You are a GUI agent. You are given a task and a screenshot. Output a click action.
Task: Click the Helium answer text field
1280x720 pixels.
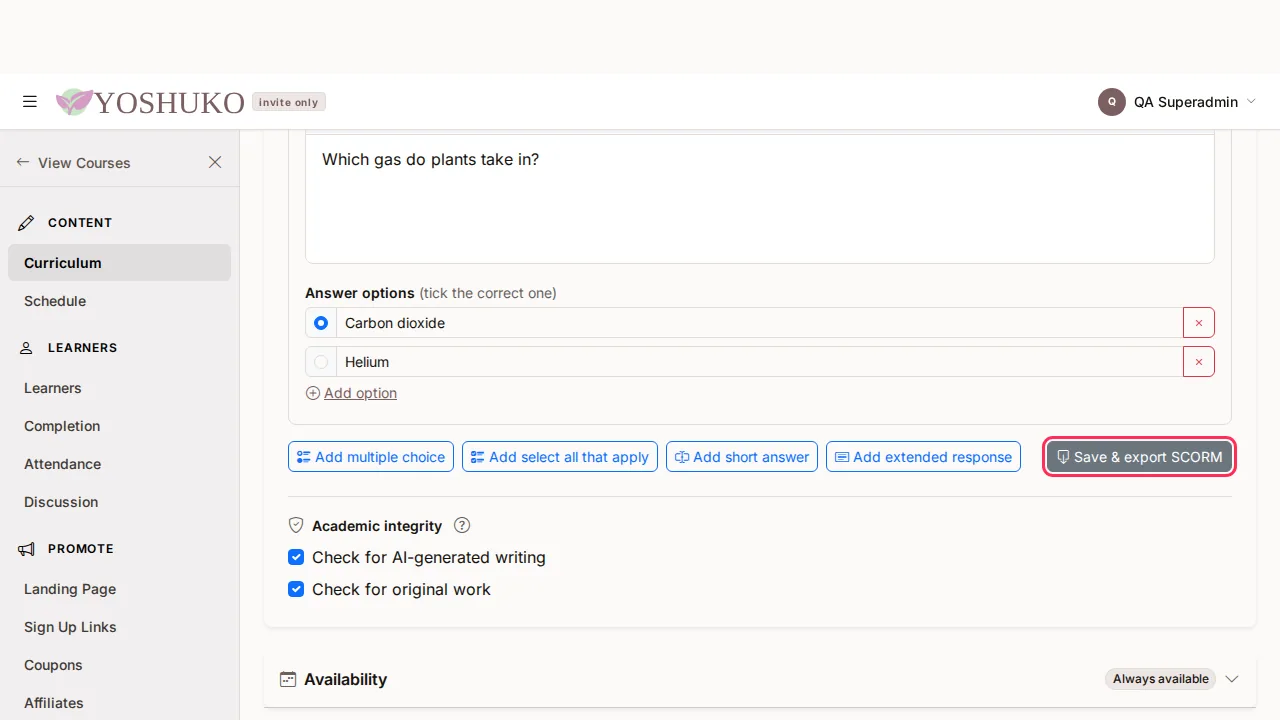coord(760,362)
